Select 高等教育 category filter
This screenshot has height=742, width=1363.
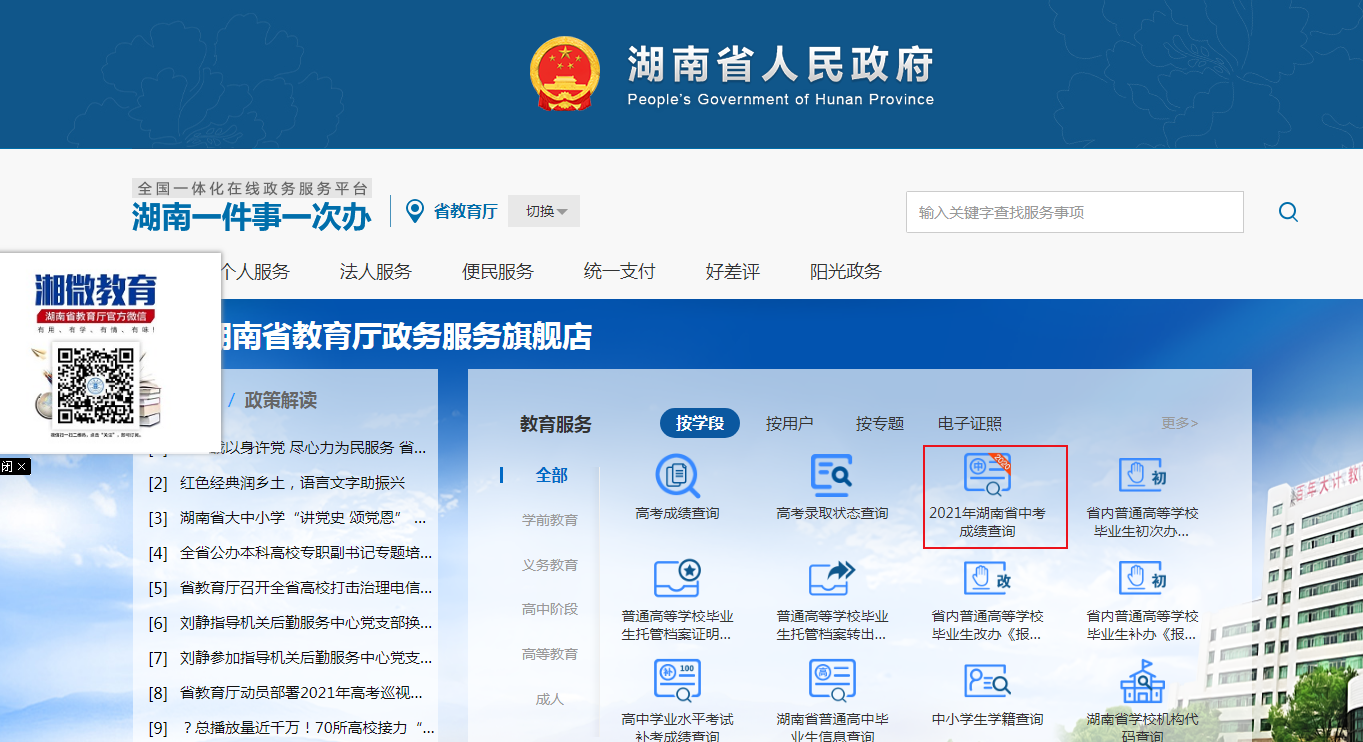click(550, 654)
